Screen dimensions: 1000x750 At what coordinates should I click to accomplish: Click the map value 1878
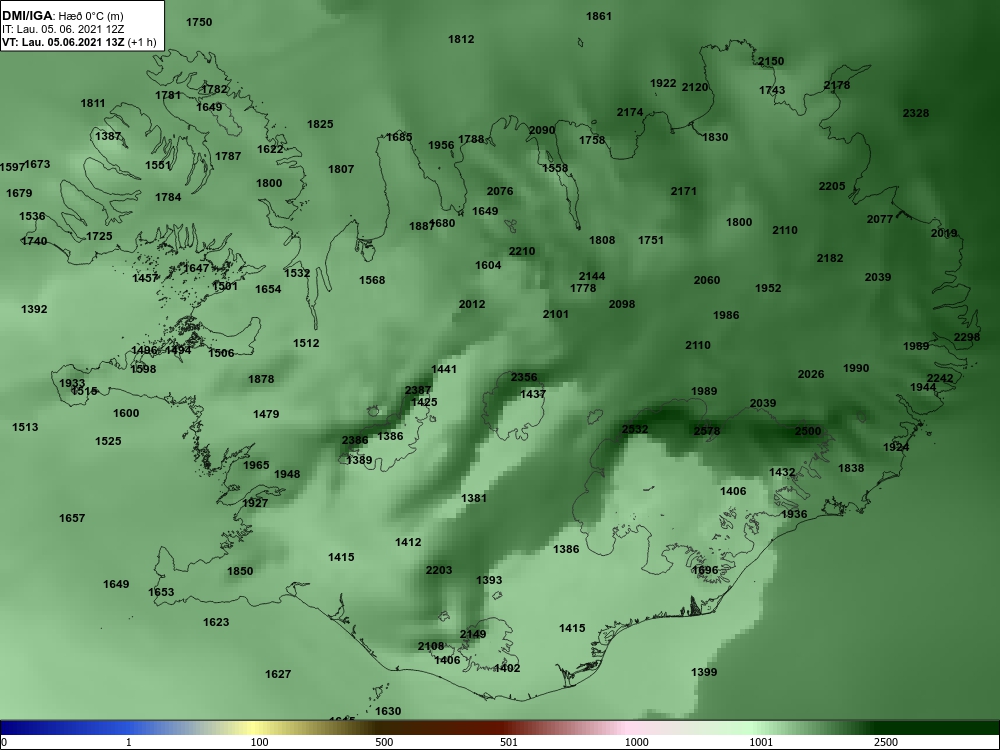[x=261, y=379]
